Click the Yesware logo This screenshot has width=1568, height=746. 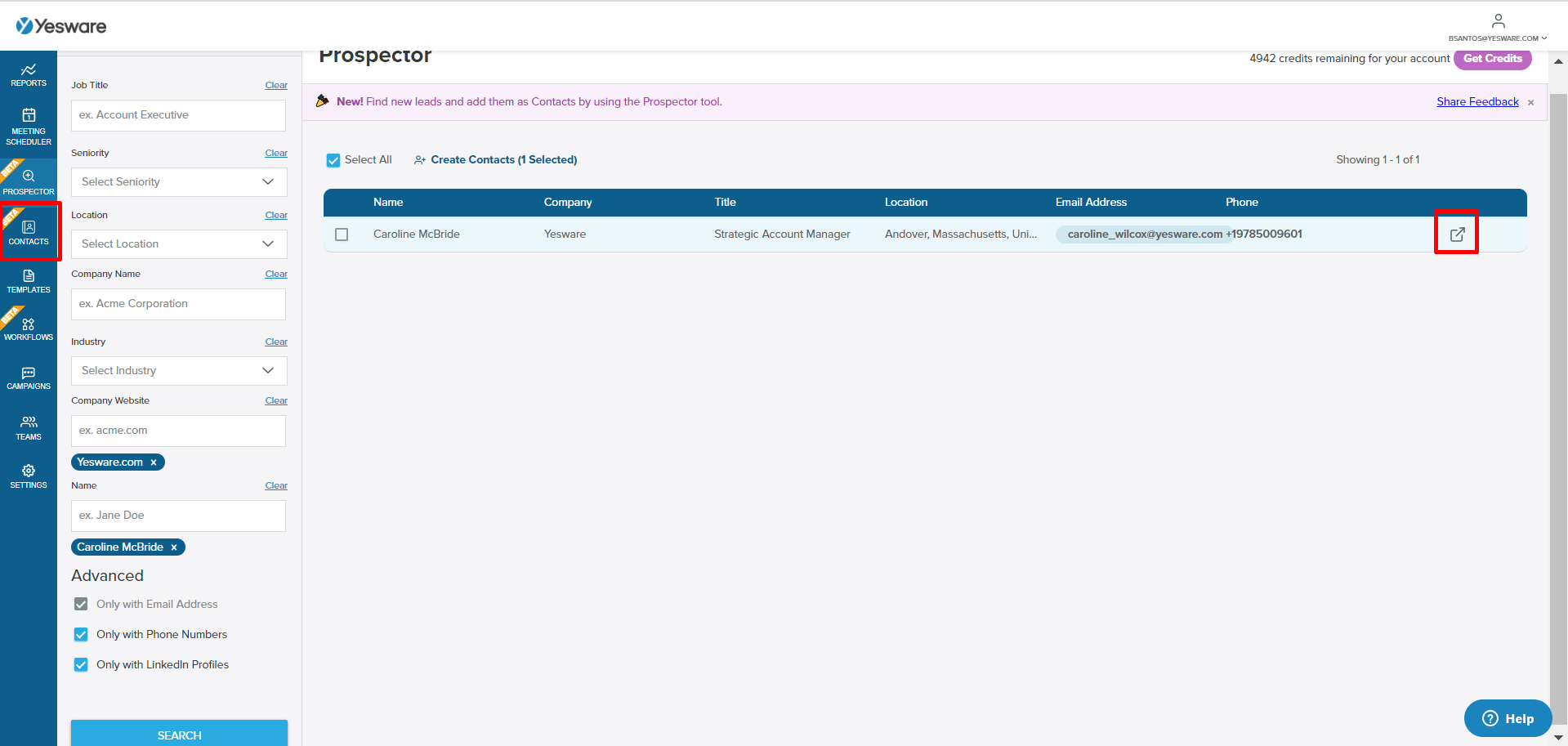click(x=61, y=26)
